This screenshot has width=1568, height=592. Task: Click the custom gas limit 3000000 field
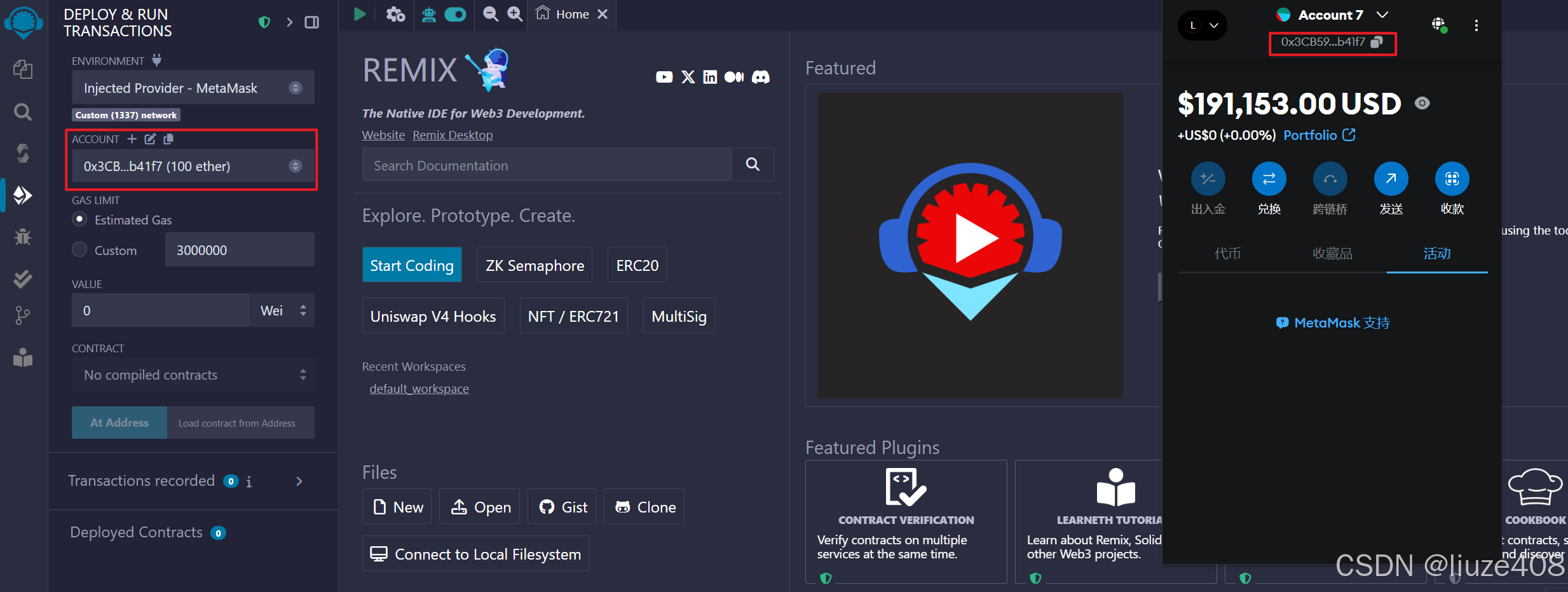point(240,249)
